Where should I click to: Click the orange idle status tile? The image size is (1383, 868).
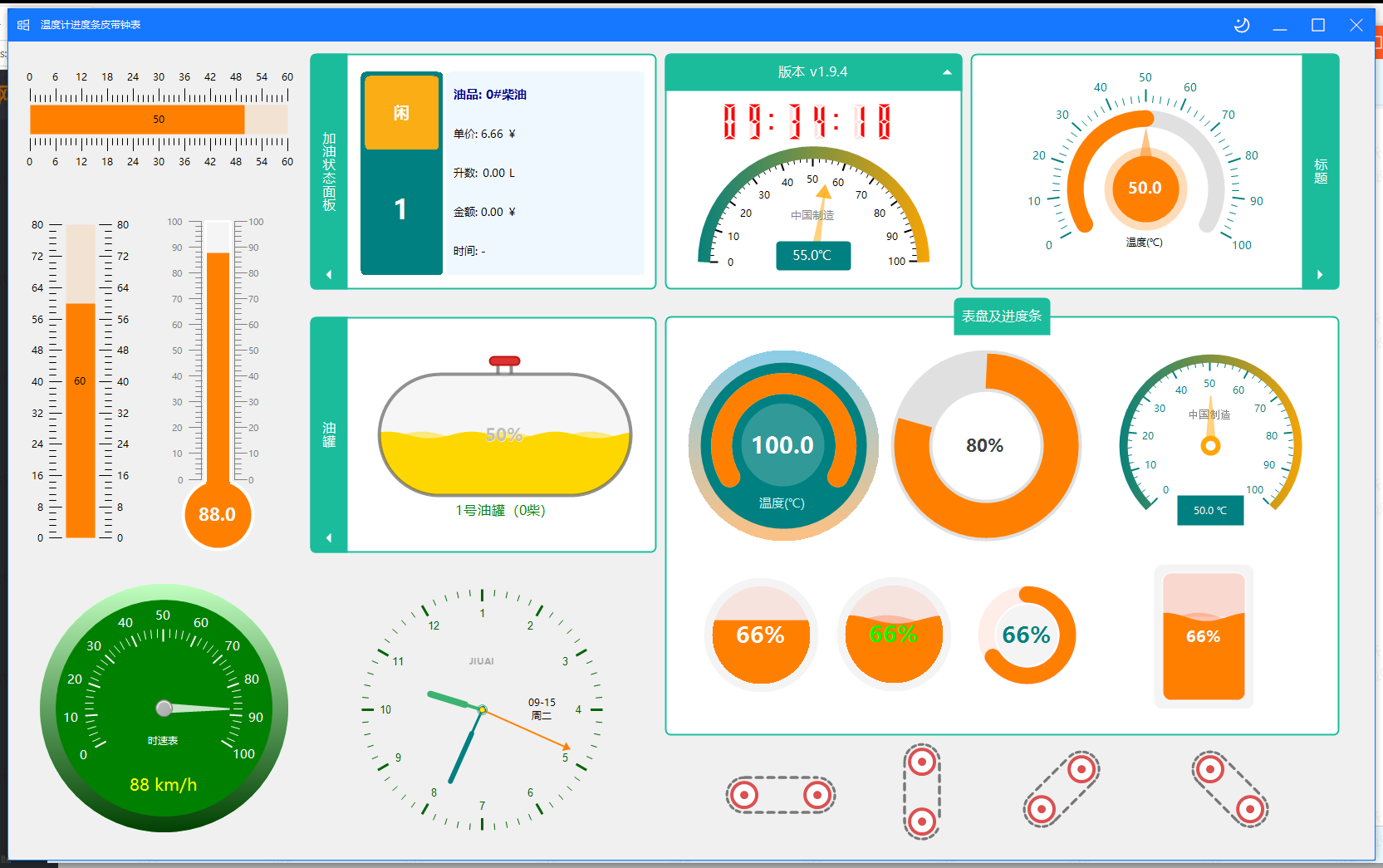click(x=401, y=112)
